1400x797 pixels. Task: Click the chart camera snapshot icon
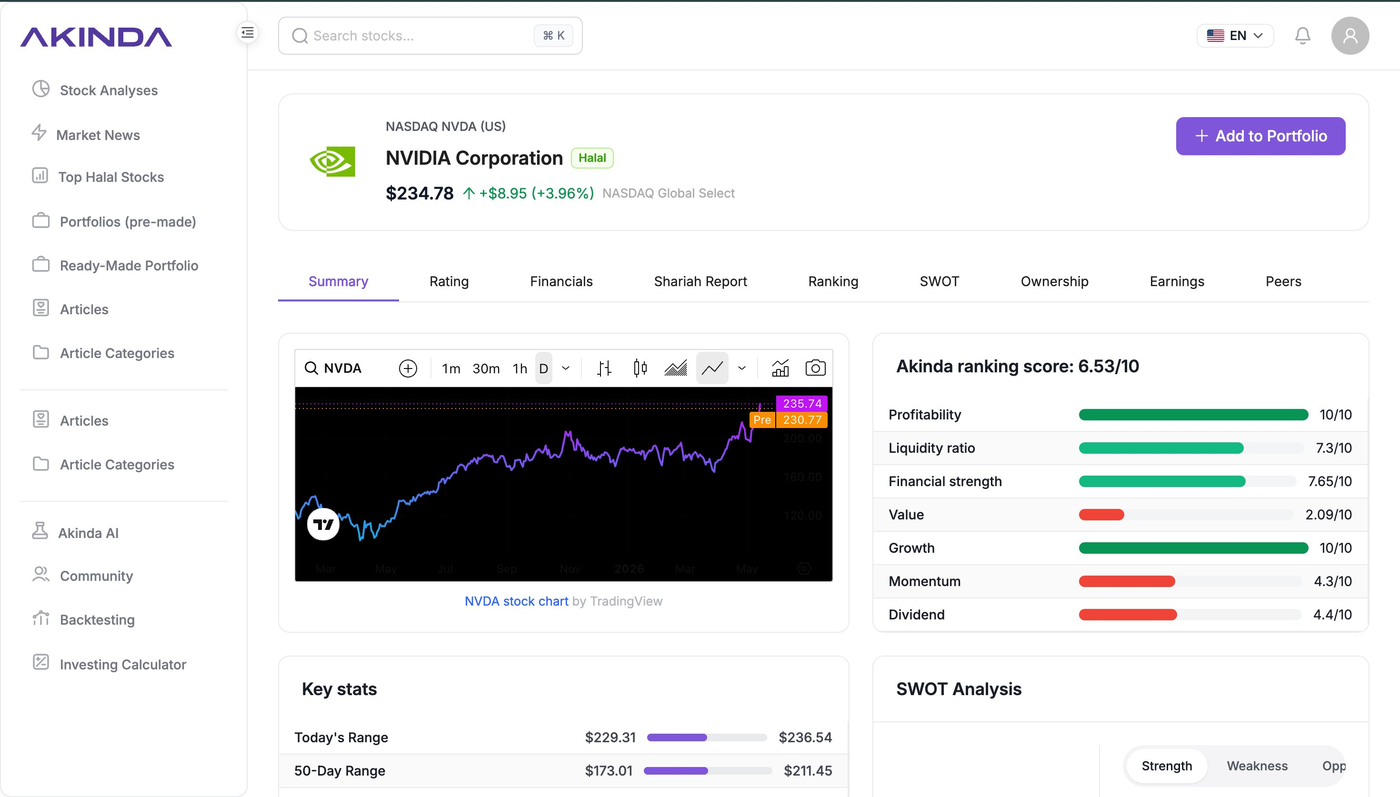click(x=816, y=368)
